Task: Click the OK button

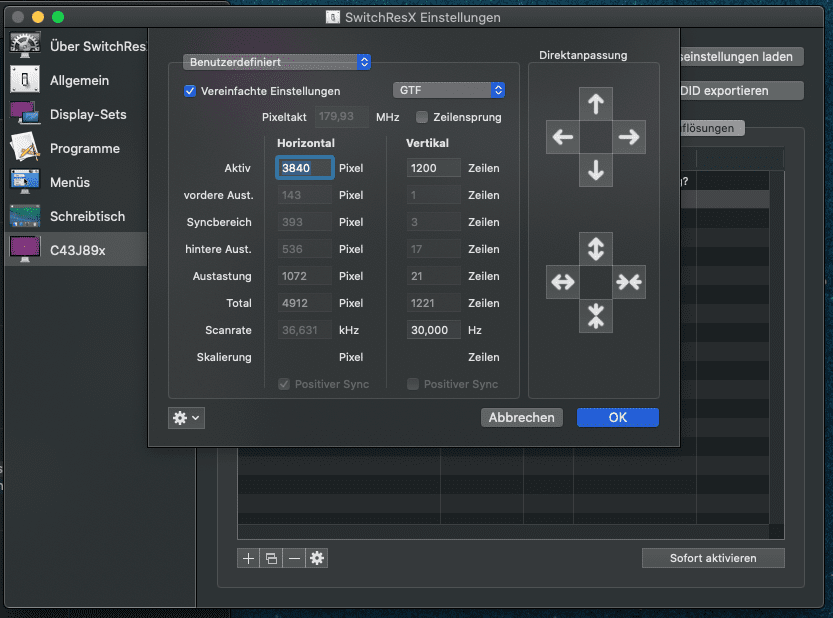Action: tap(618, 418)
